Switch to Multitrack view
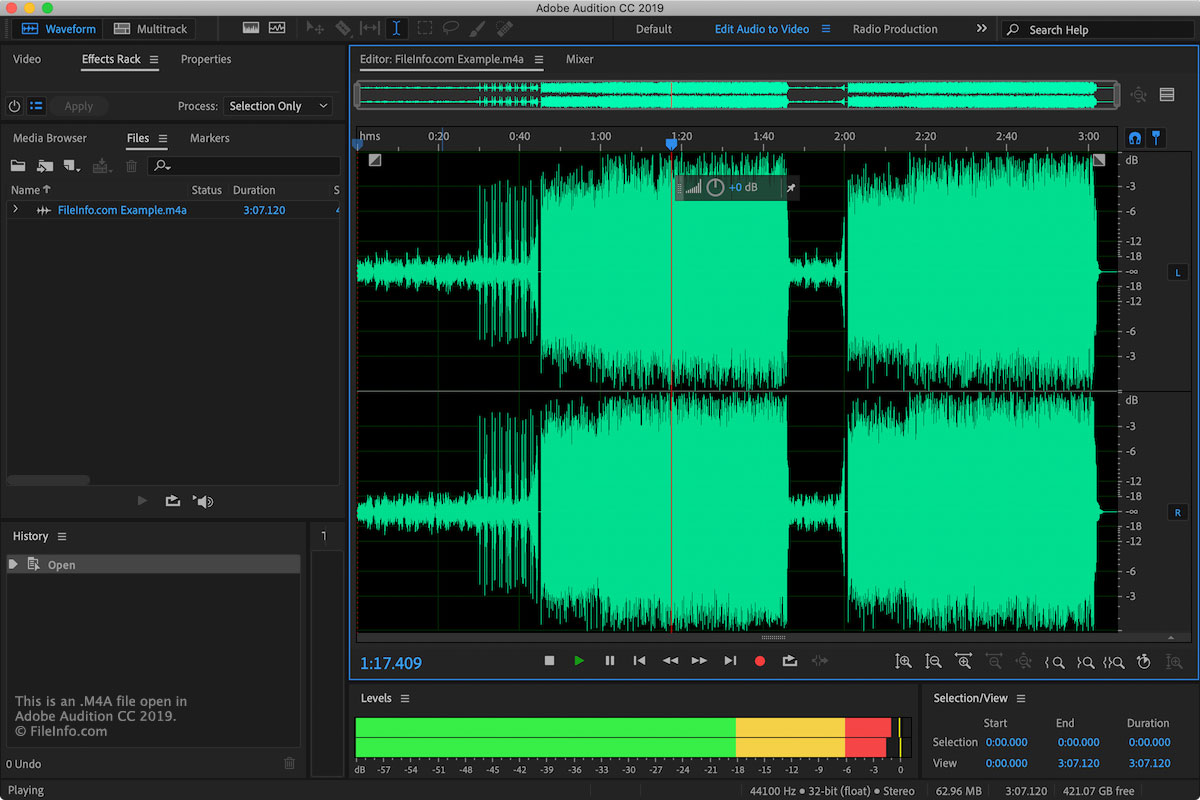Image resolution: width=1200 pixels, height=800 pixels. pyautogui.click(x=151, y=29)
